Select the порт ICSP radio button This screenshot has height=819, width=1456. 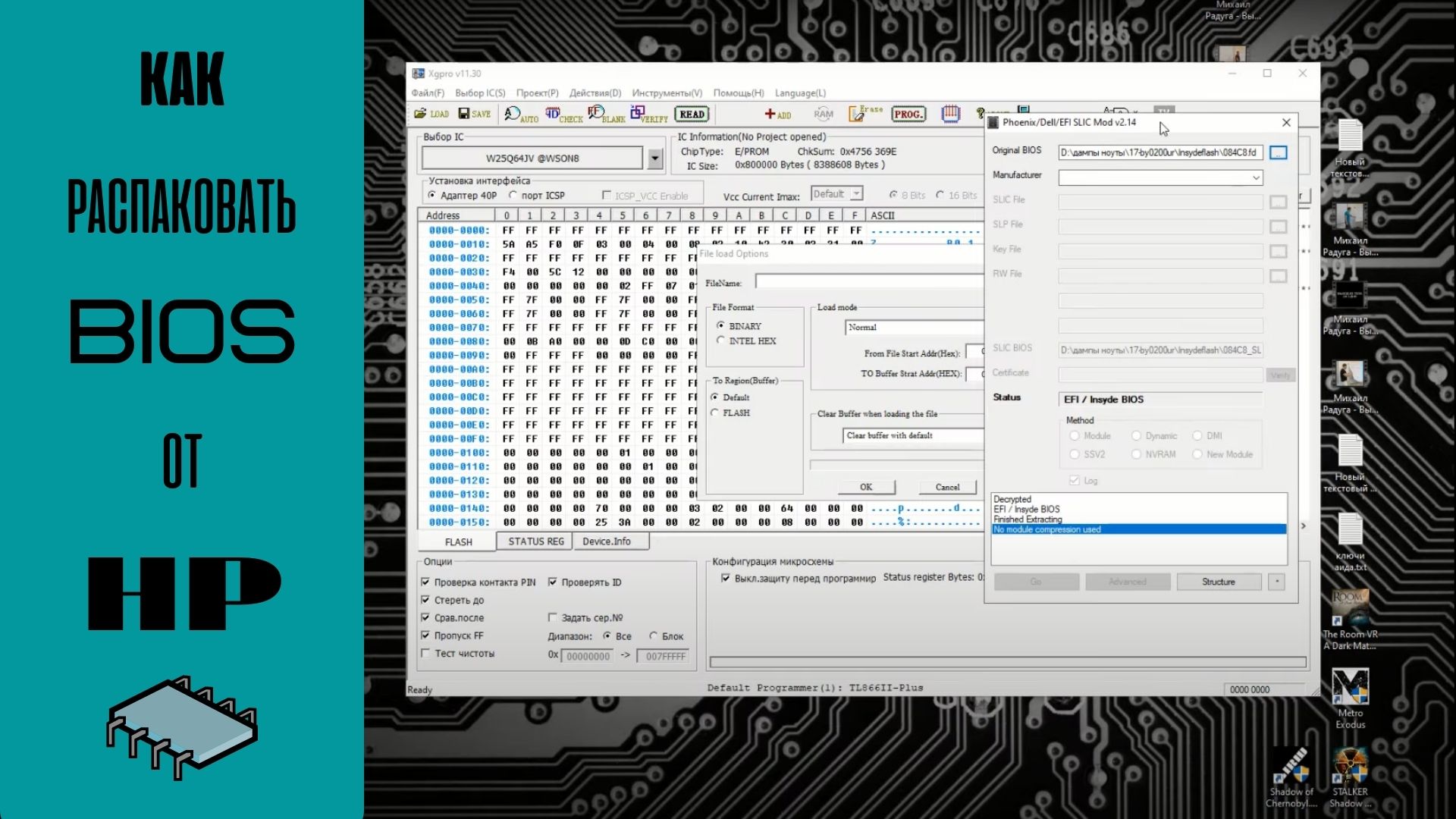(513, 196)
